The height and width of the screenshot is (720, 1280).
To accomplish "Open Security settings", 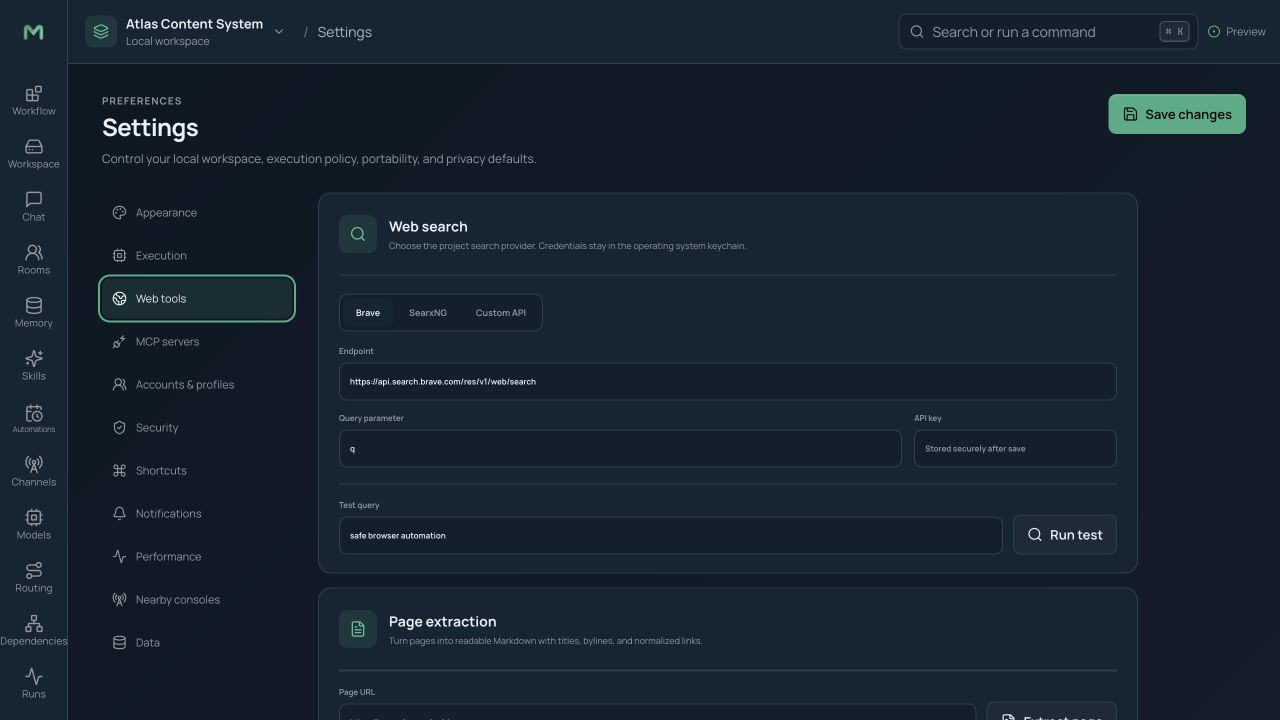I will (x=197, y=428).
